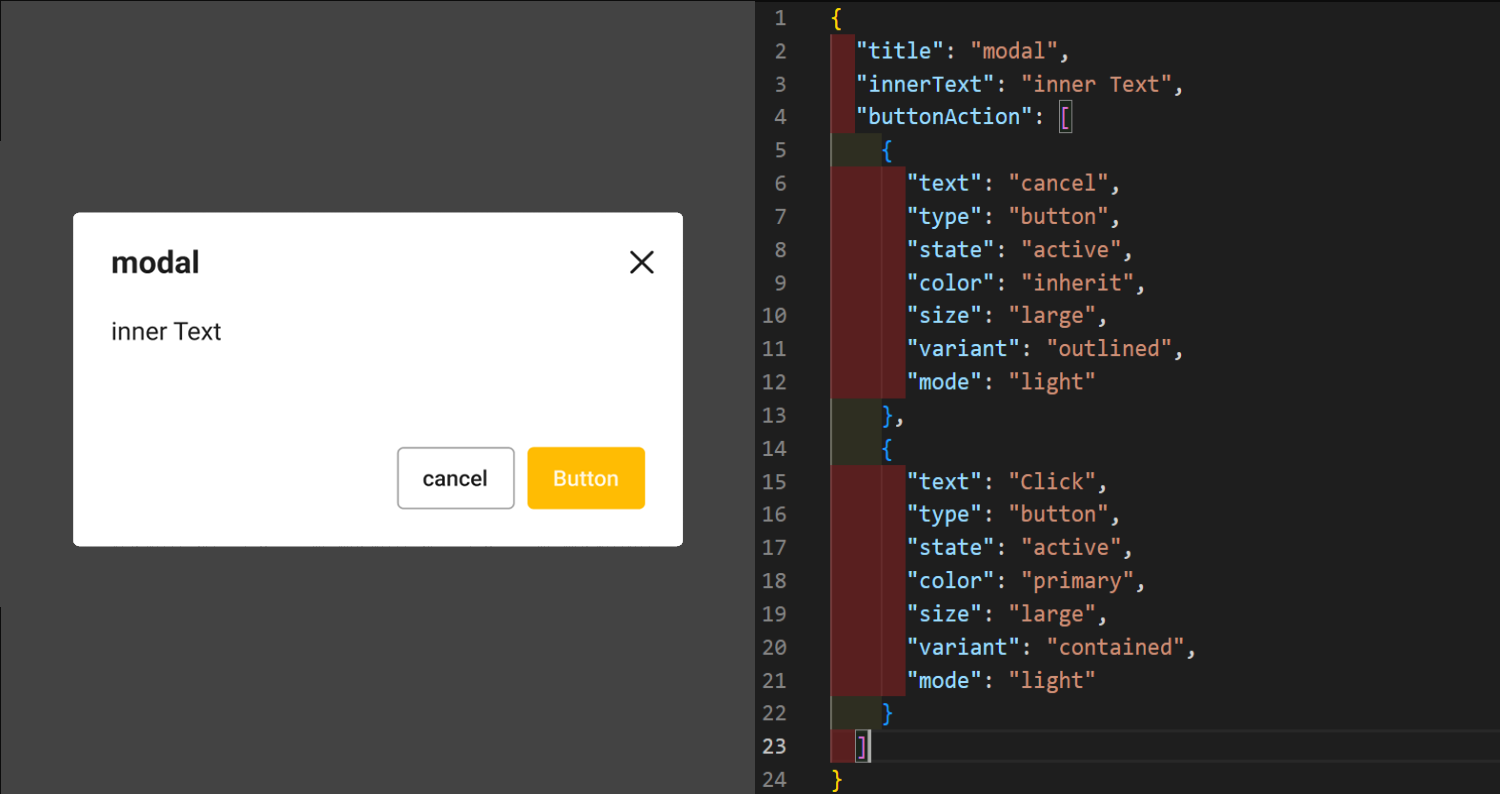1500x794 pixels.
Task: Click the 'inner Text' paragraph in the modal
Action: [166, 331]
